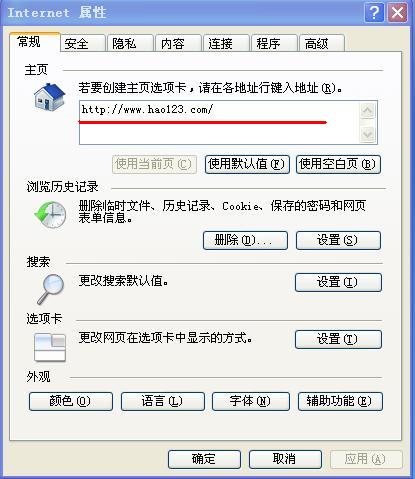Viewport: 415px width, 479px height.
Task: Select the 高级 tab
Action: pos(322,43)
